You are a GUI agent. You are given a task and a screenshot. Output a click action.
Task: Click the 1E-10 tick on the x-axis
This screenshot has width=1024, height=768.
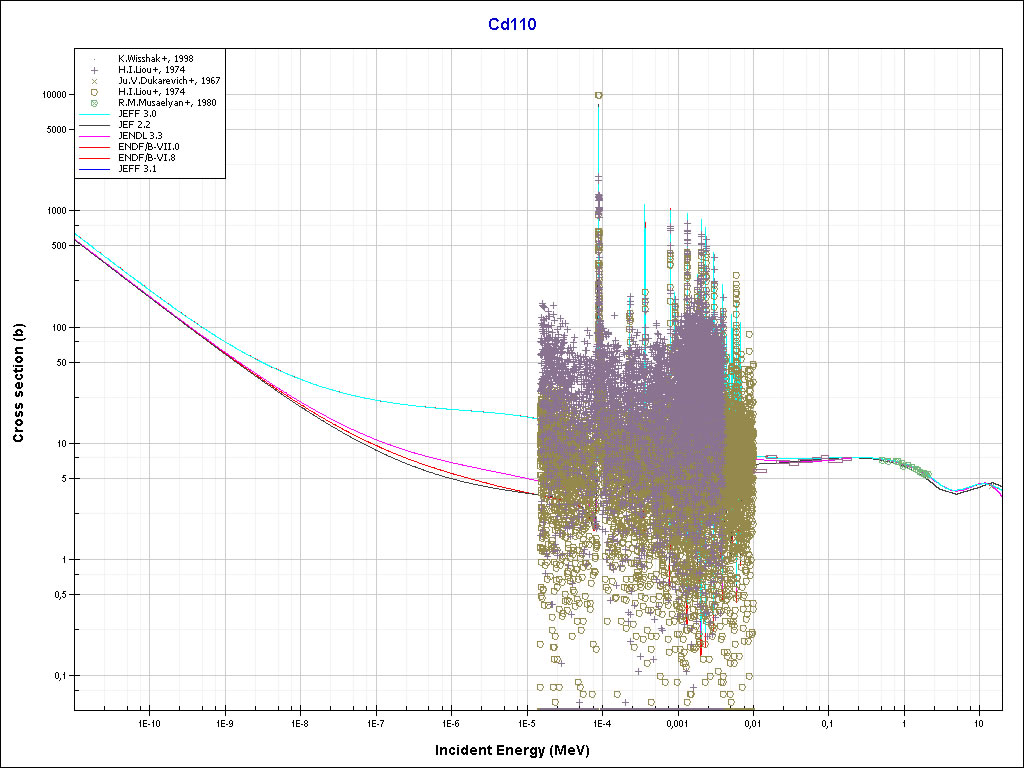coord(149,722)
